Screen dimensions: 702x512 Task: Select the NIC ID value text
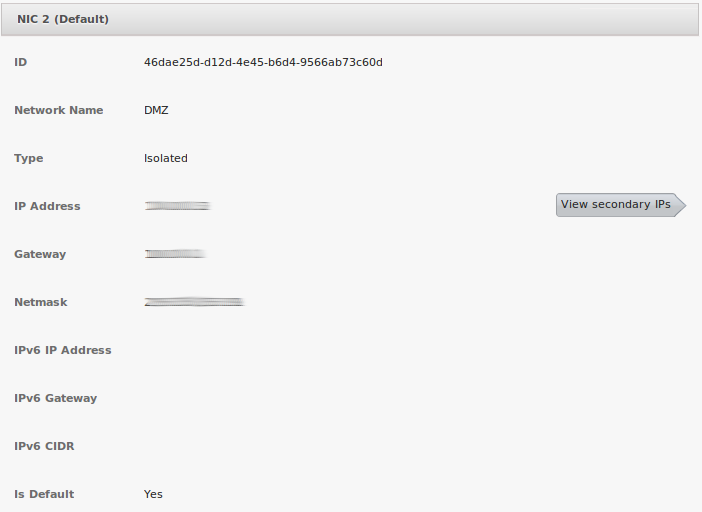263,62
